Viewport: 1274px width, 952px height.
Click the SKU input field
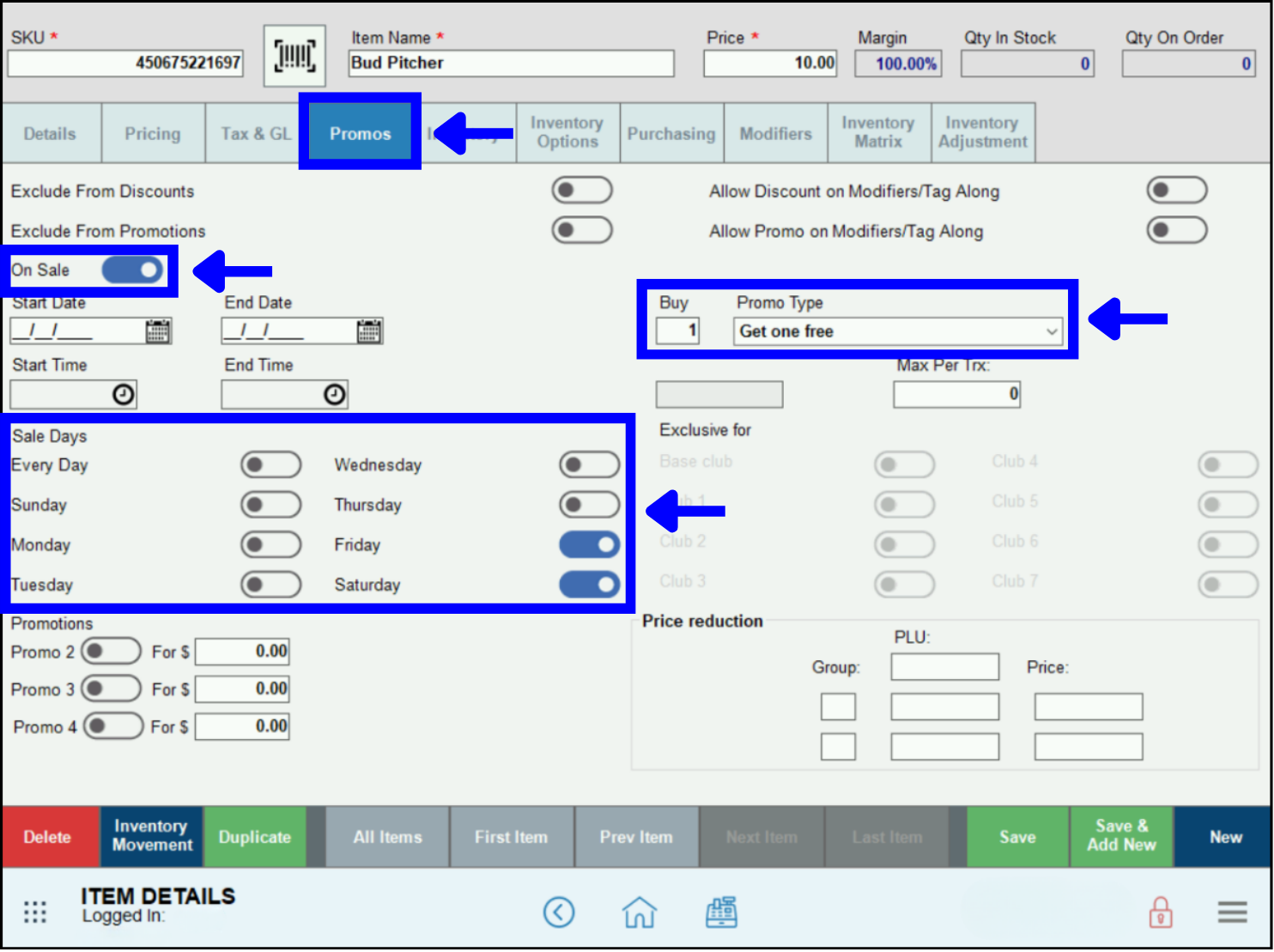(x=125, y=64)
